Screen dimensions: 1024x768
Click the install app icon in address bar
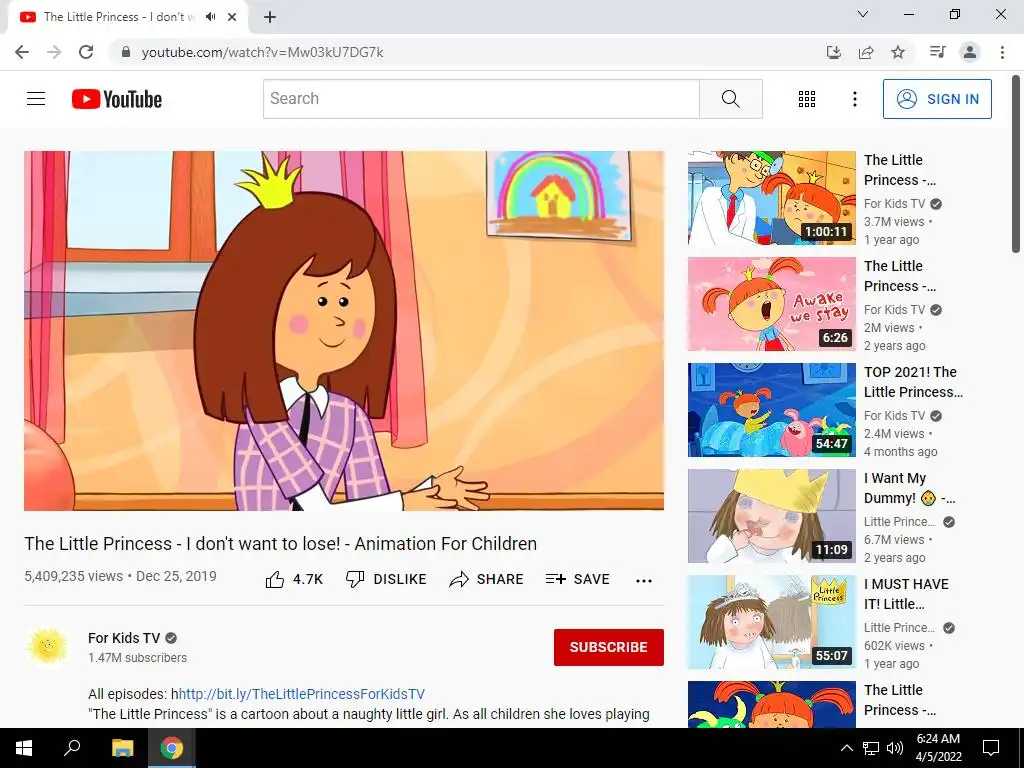click(x=833, y=52)
